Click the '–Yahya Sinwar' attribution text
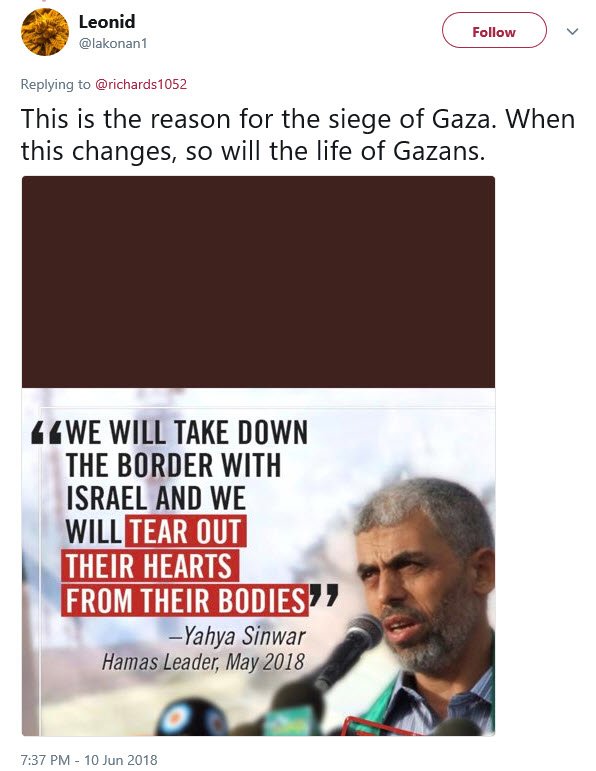596x771 pixels. pyautogui.click(x=237, y=636)
